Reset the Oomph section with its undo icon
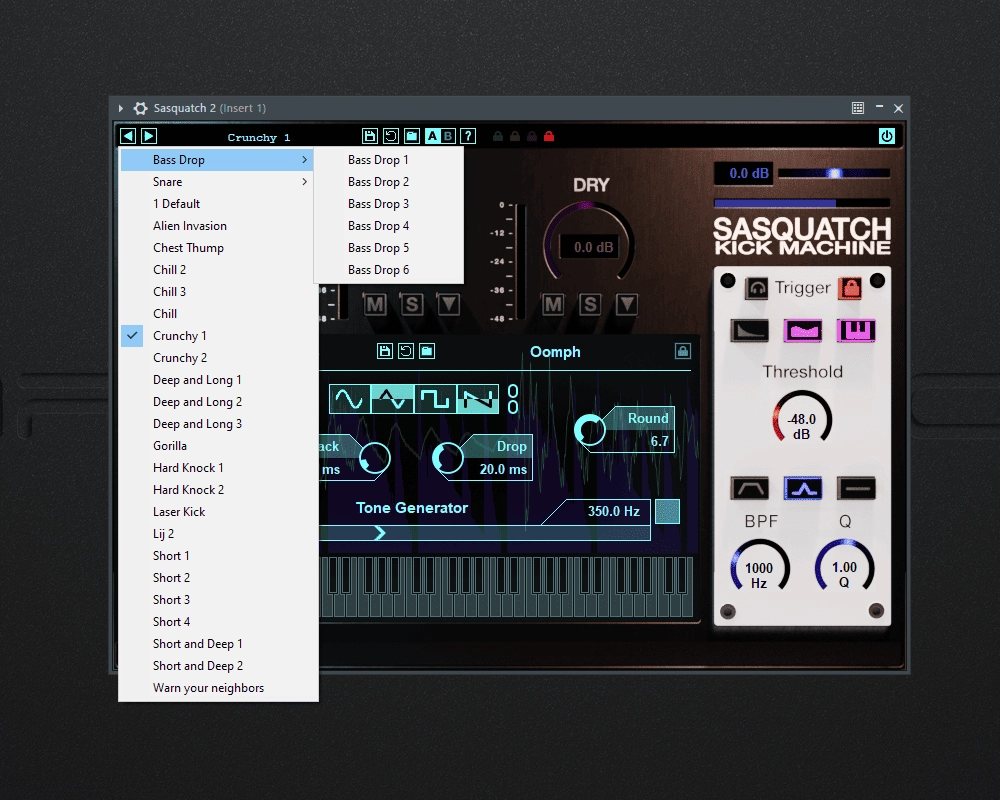The height and width of the screenshot is (800, 1000). point(406,351)
